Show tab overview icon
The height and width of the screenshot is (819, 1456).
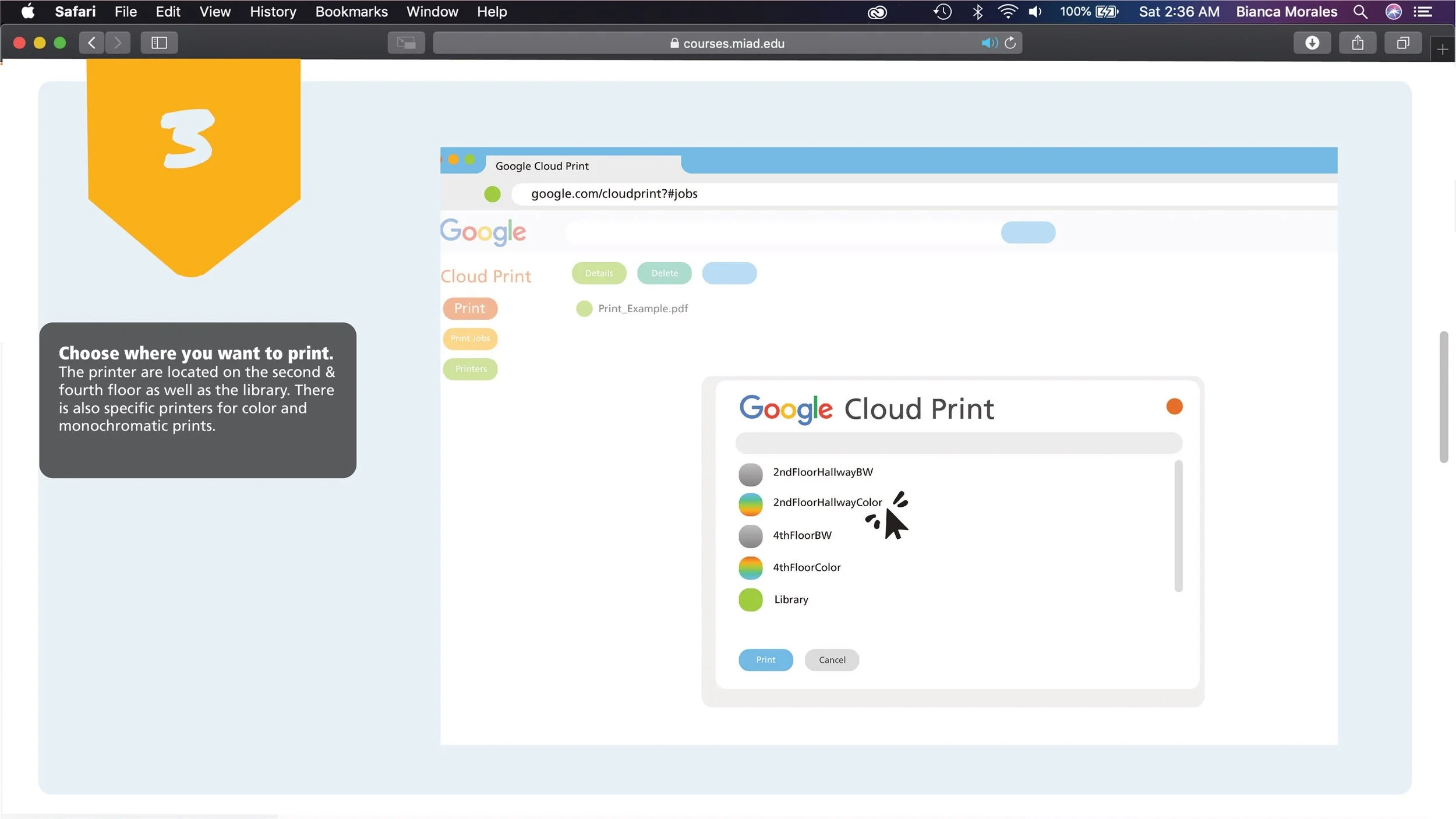[1402, 43]
